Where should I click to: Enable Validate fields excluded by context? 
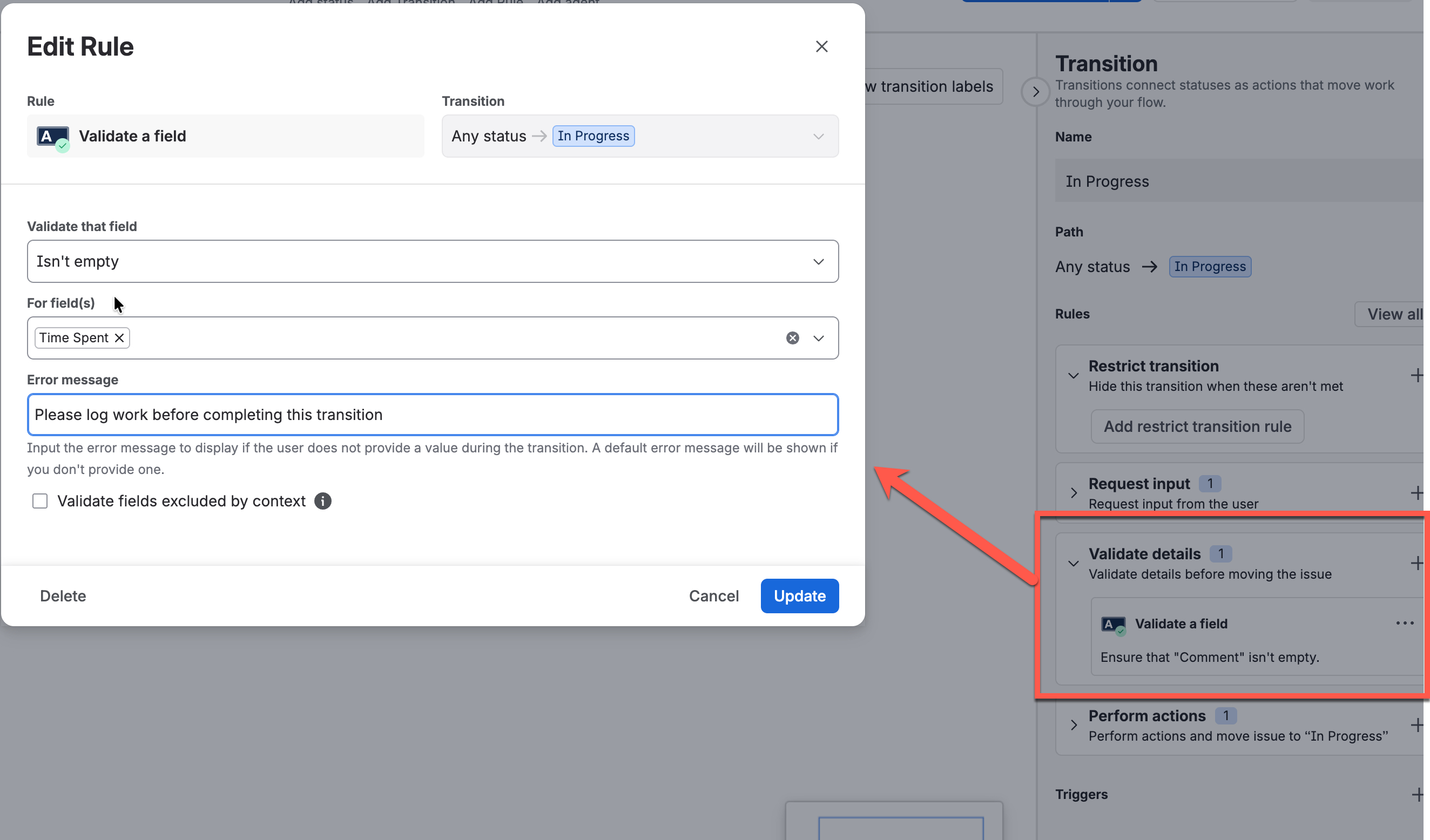(40, 501)
